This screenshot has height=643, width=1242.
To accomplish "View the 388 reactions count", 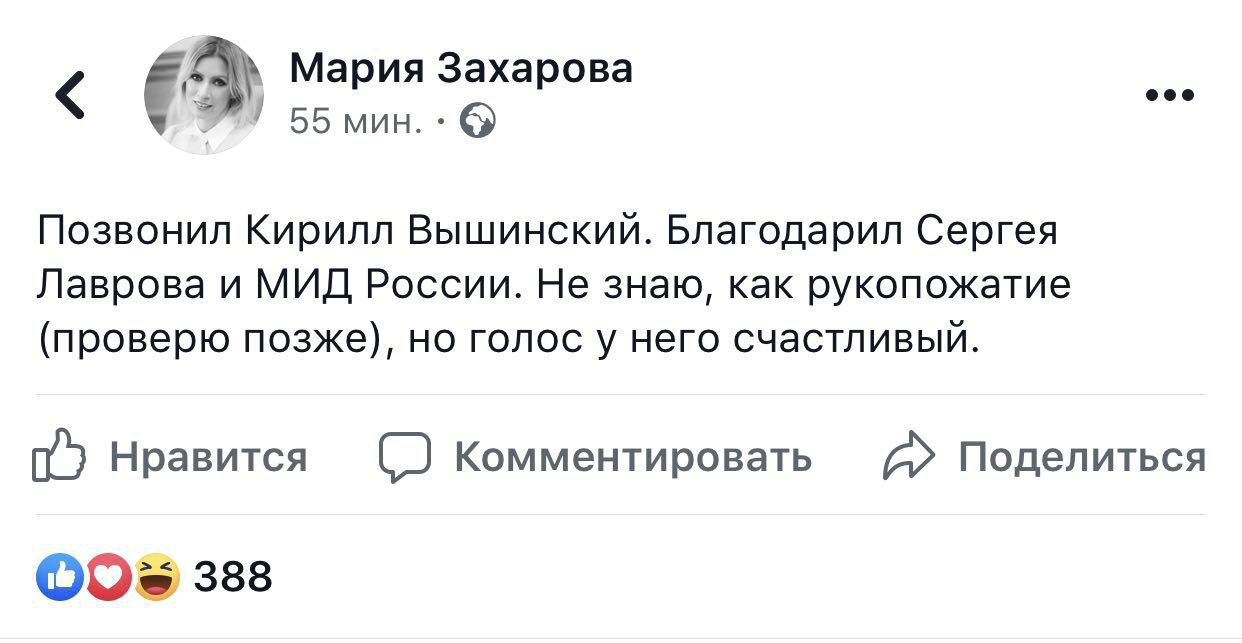I will coord(232,577).
